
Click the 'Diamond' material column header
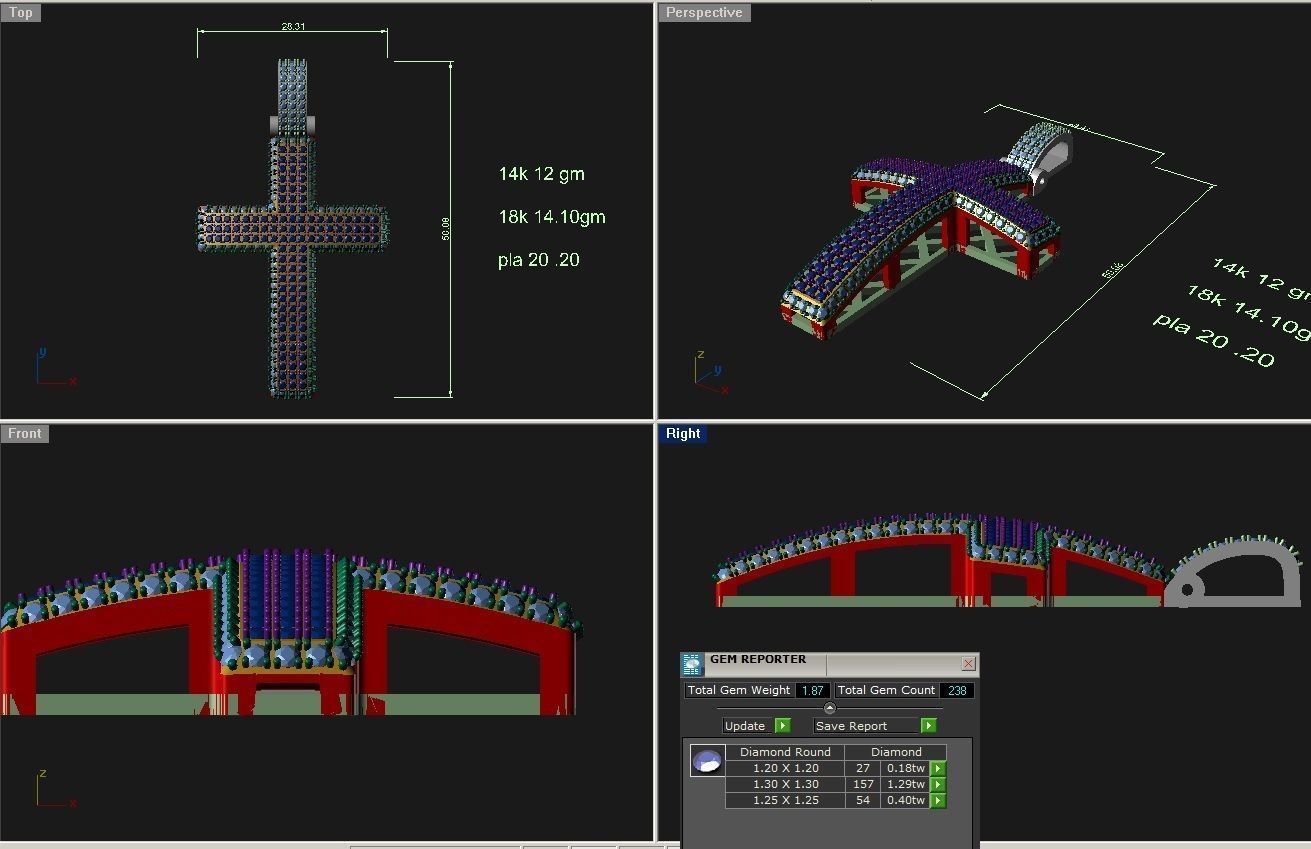[896, 752]
